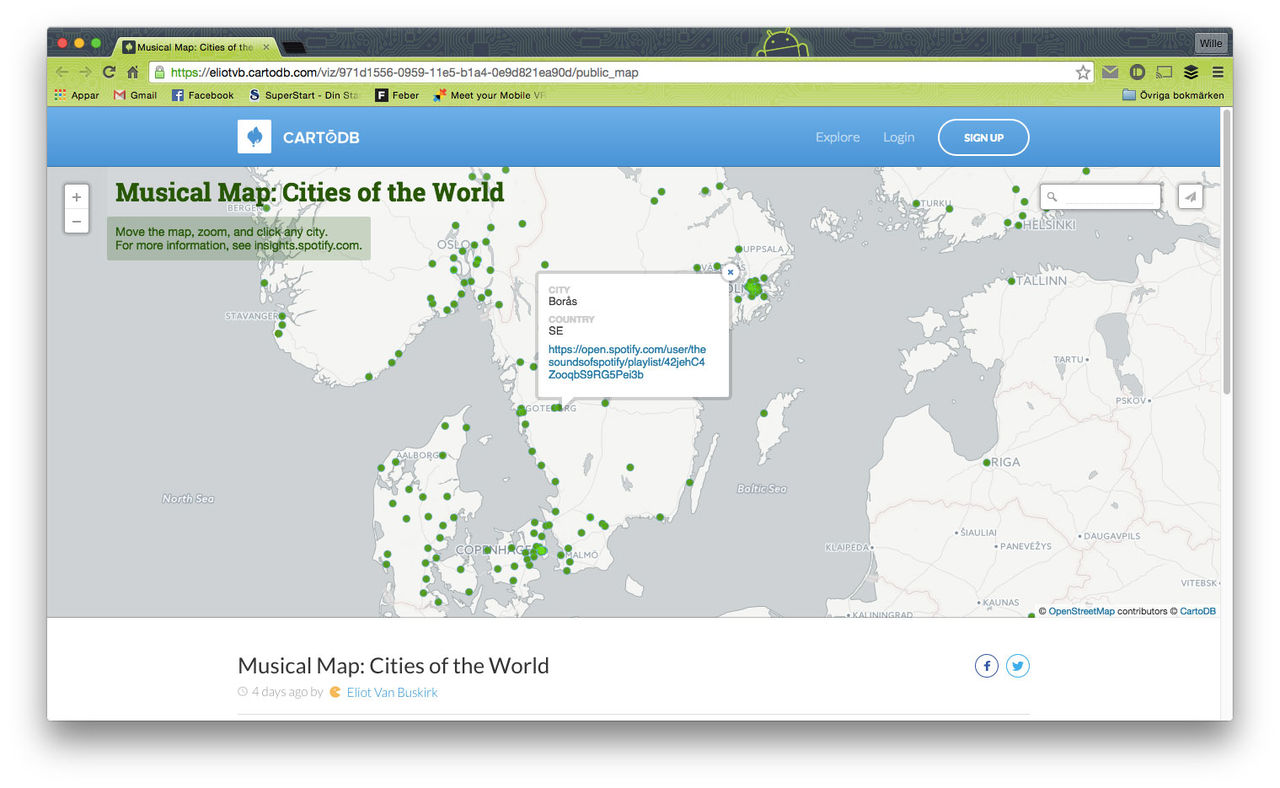Click the 'Borås' city name in popup
Image resolution: width=1280 pixels, height=788 pixels.
click(x=563, y=301)
